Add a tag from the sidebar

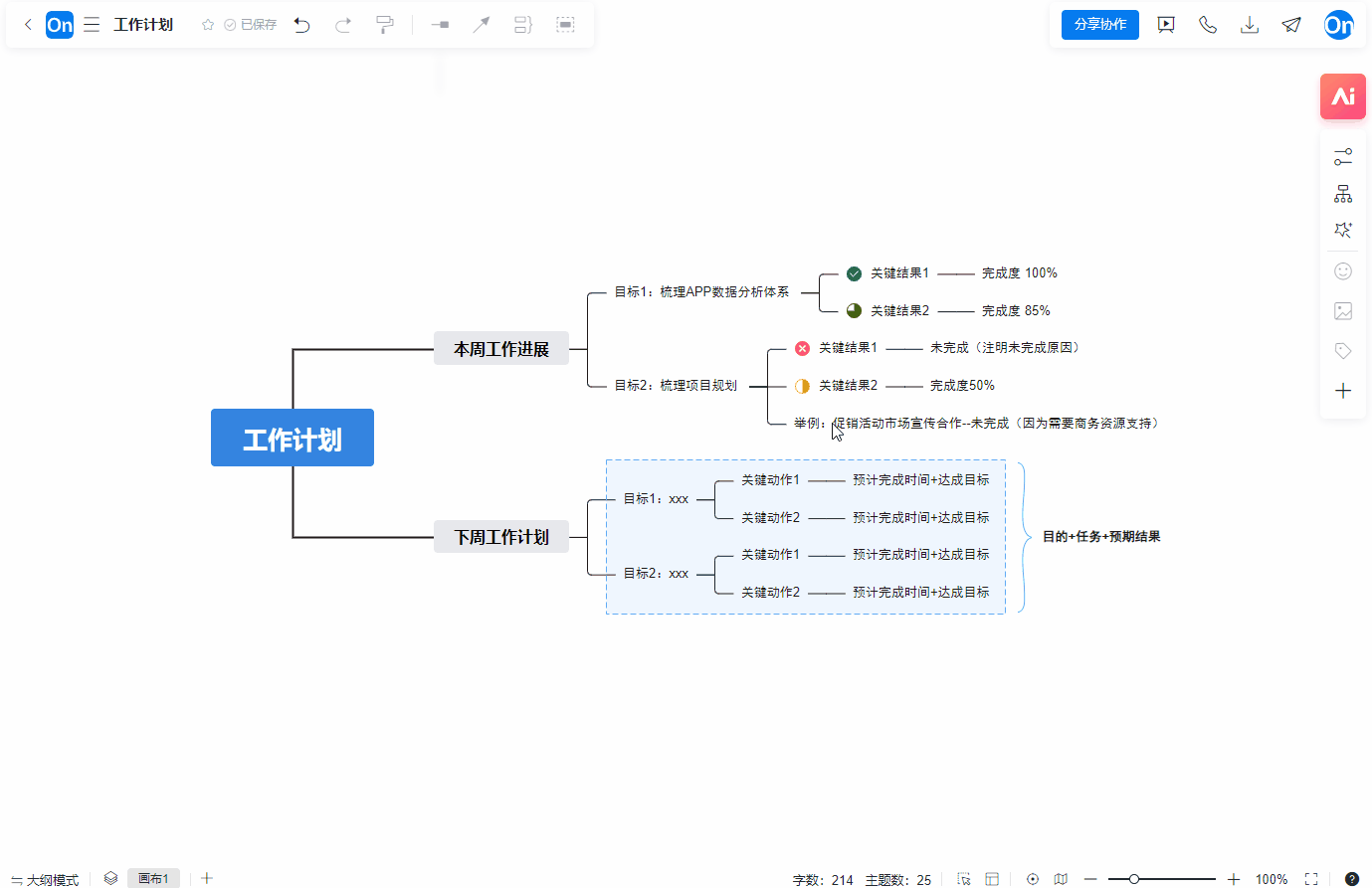(1343, 351)
